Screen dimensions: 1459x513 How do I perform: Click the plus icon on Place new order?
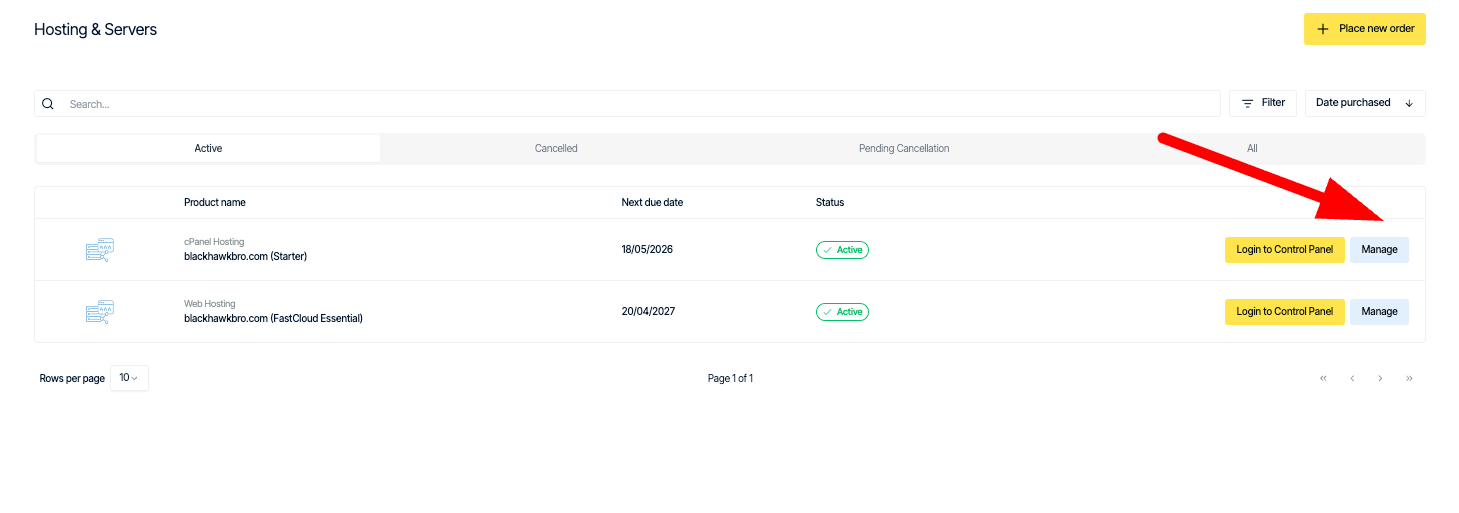click(x=1323, y=29)
